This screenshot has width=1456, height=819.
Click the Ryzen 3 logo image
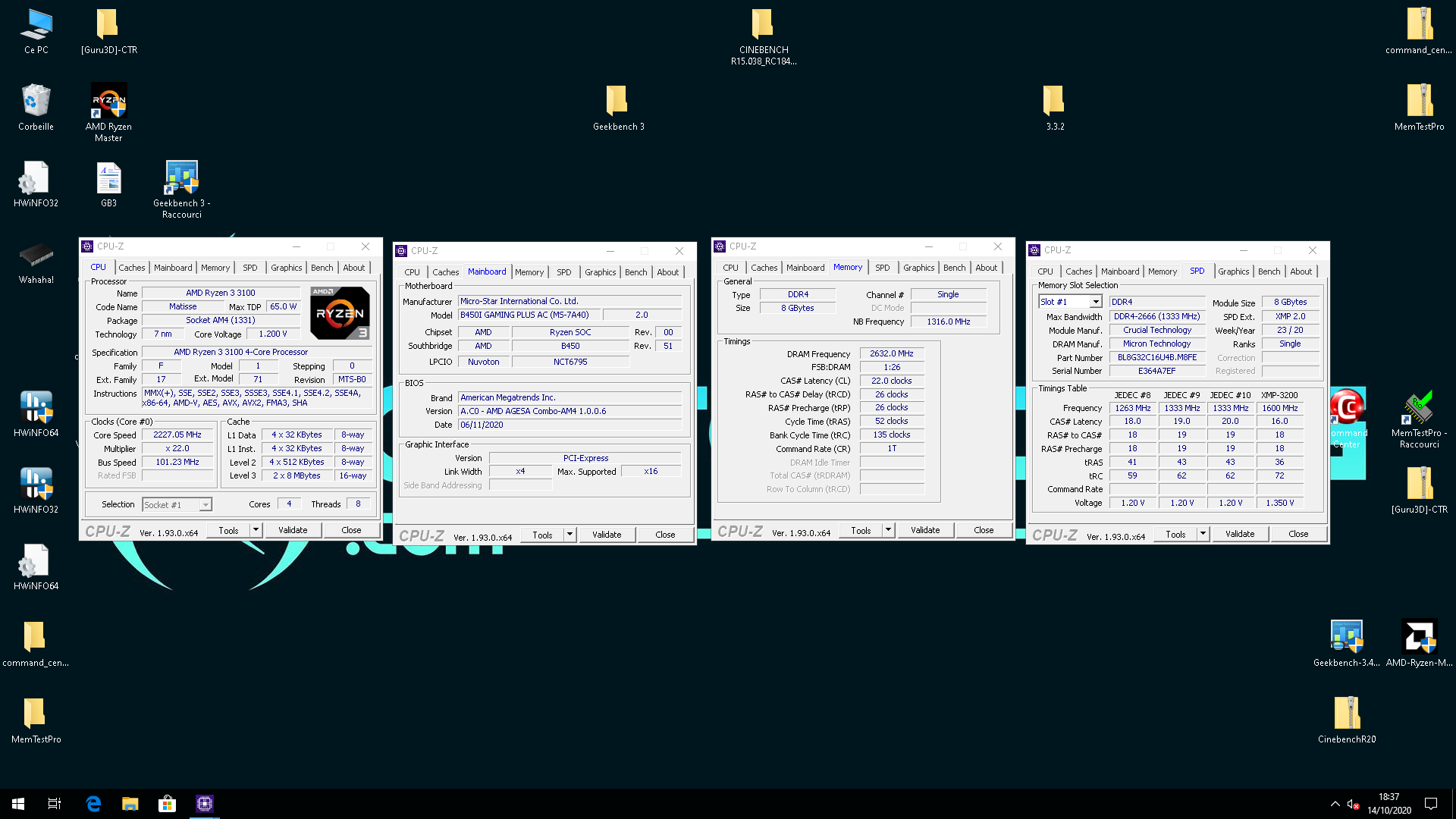pos(340,312)
